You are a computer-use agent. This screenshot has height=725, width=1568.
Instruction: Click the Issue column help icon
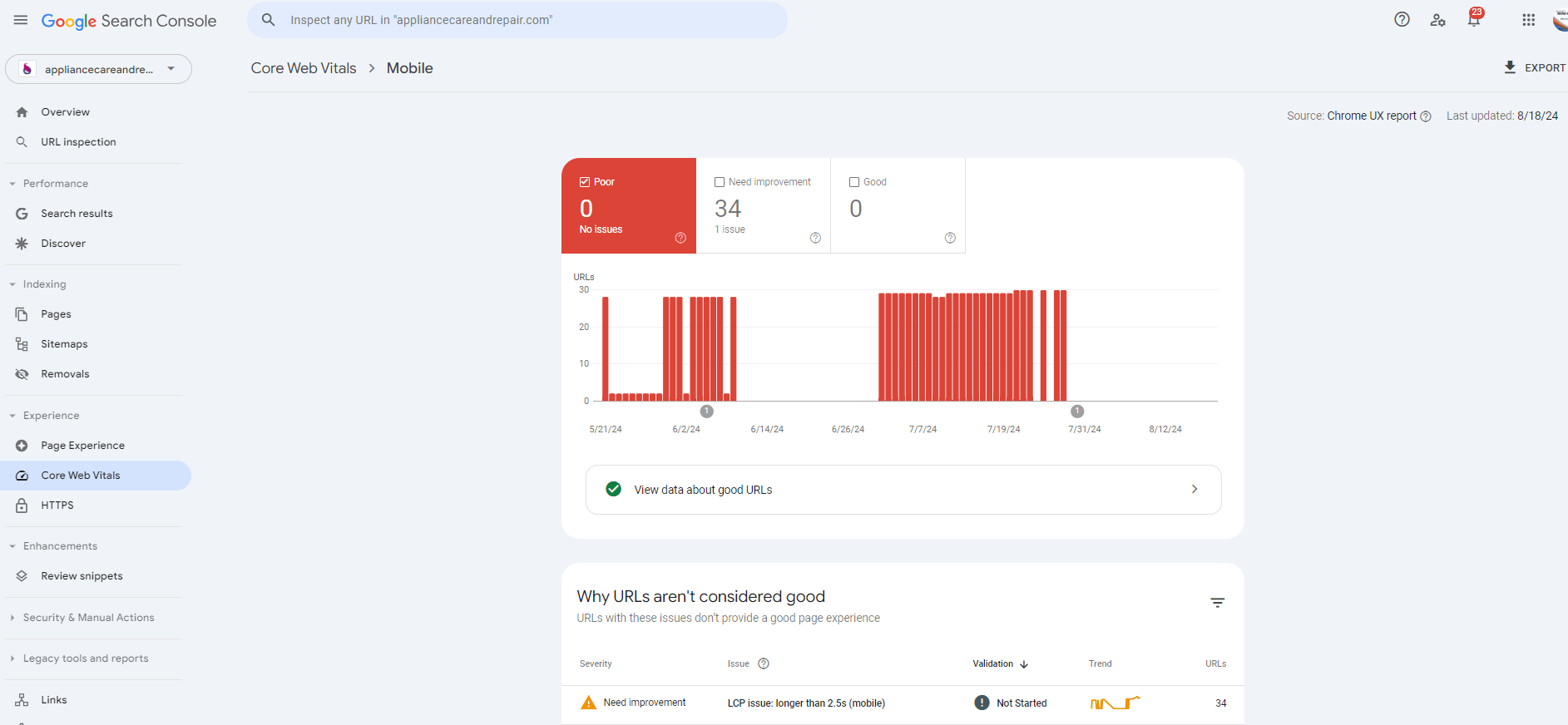click(x=764, y=663)
